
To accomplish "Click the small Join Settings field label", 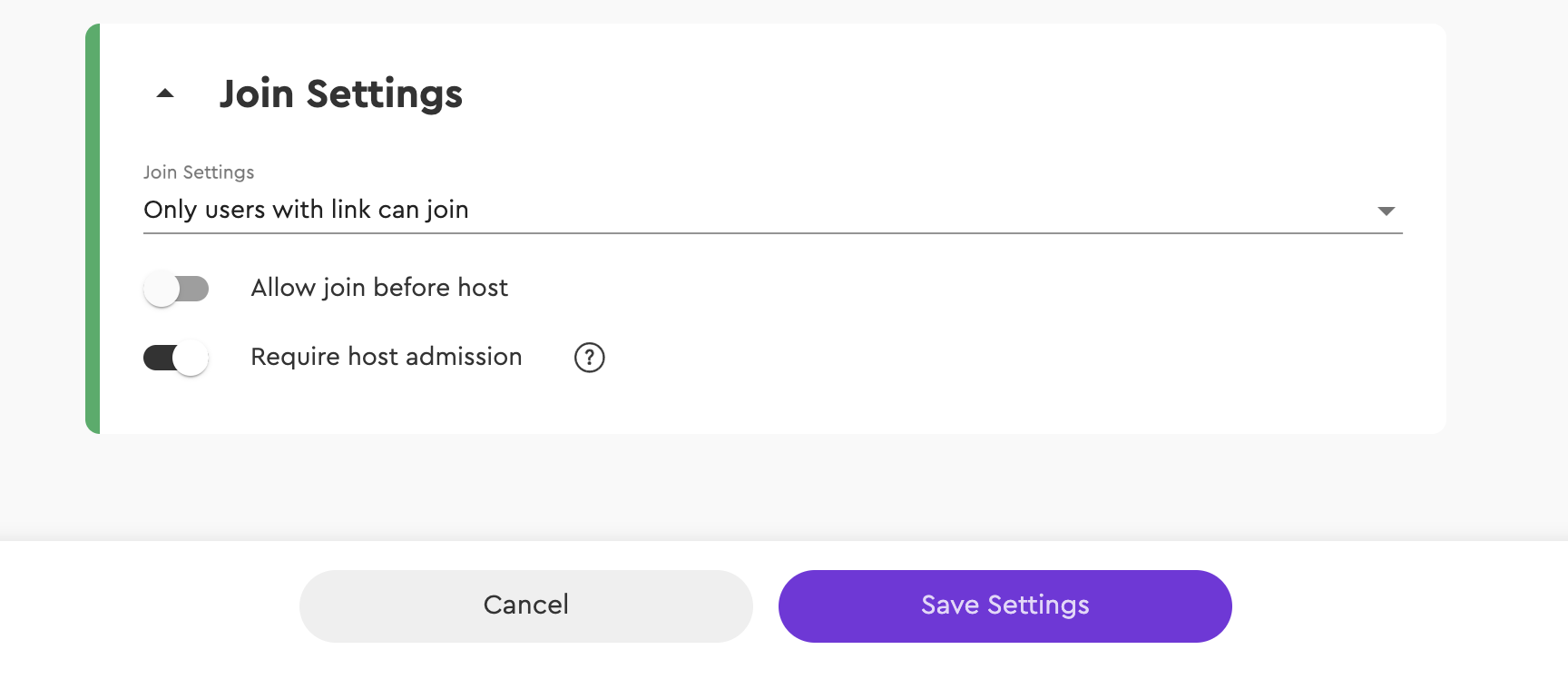I will [x=199, y=172].
